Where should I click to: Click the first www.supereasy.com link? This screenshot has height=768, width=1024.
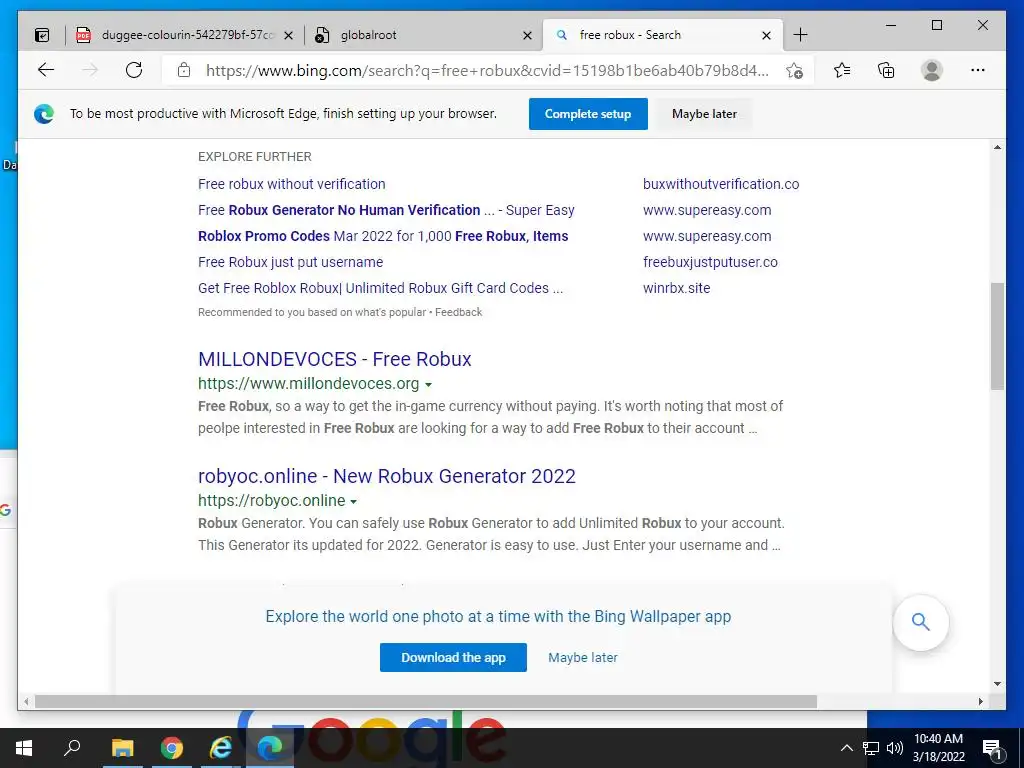click(707, 210)
